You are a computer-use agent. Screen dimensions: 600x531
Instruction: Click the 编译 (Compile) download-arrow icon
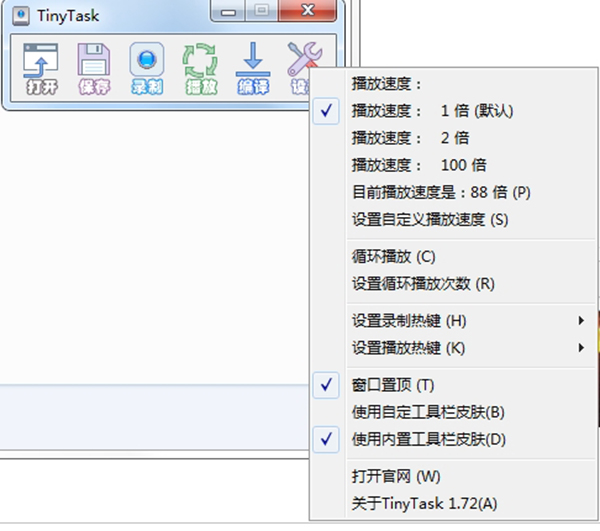tap(252, 68)
